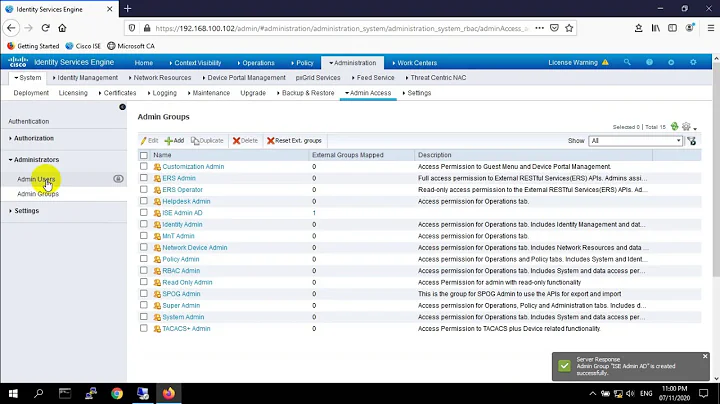The width and height of the screenshot is (720, 404).
Task: Open the Work Centers menu
Action: coord(415,63)
